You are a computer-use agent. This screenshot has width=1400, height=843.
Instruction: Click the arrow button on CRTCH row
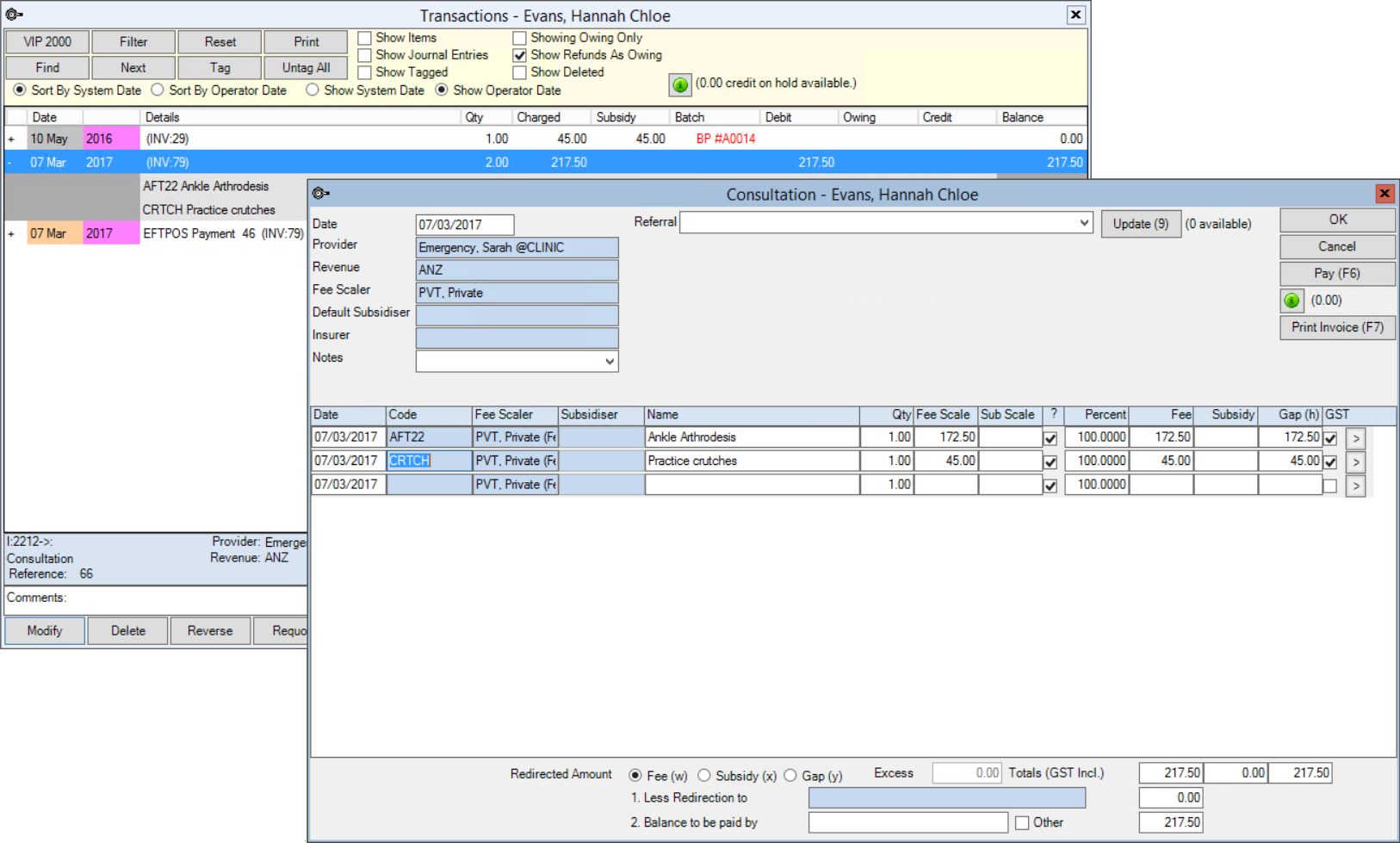pyautogui.click(x=1355, y=462)
